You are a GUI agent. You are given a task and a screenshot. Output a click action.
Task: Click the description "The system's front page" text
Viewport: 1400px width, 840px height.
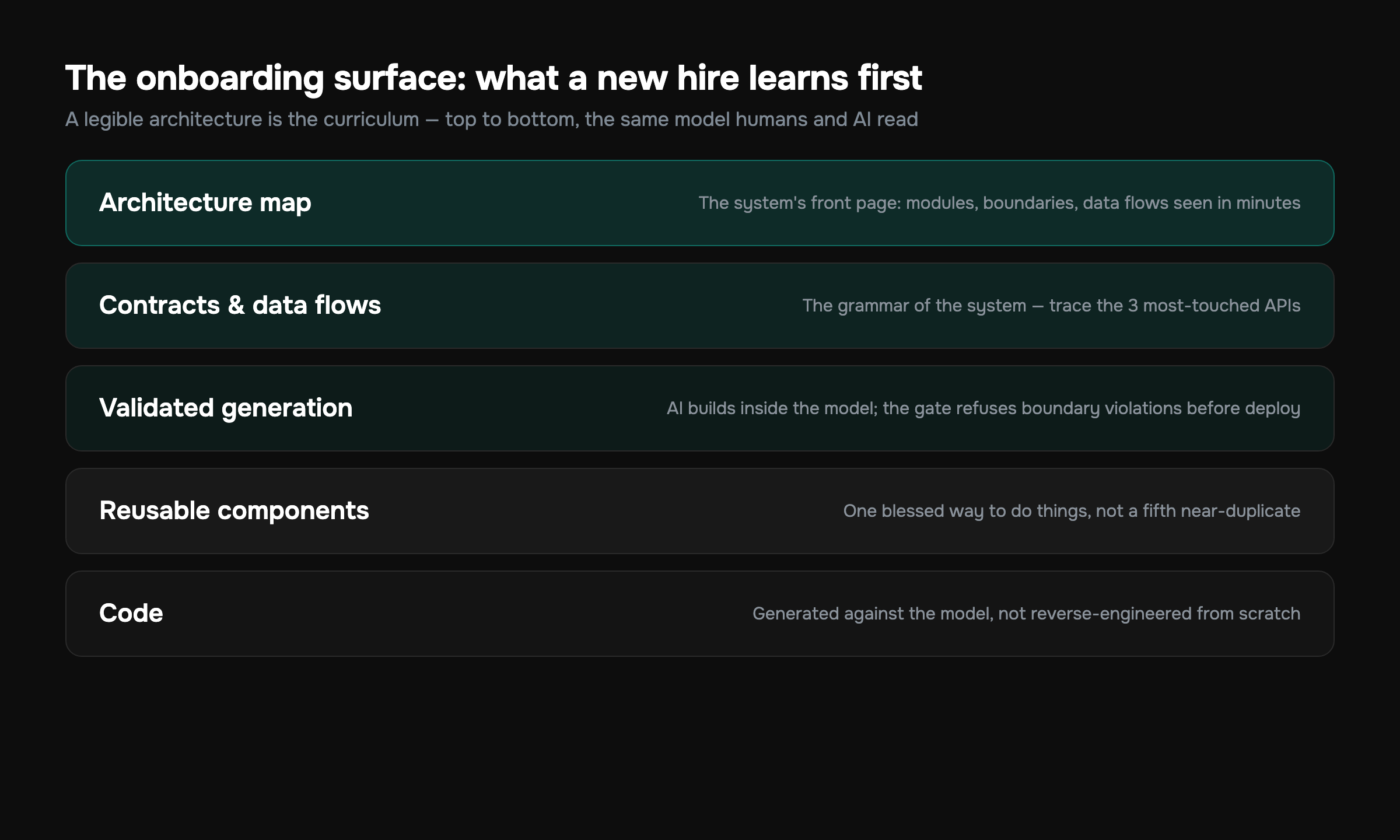999,203
